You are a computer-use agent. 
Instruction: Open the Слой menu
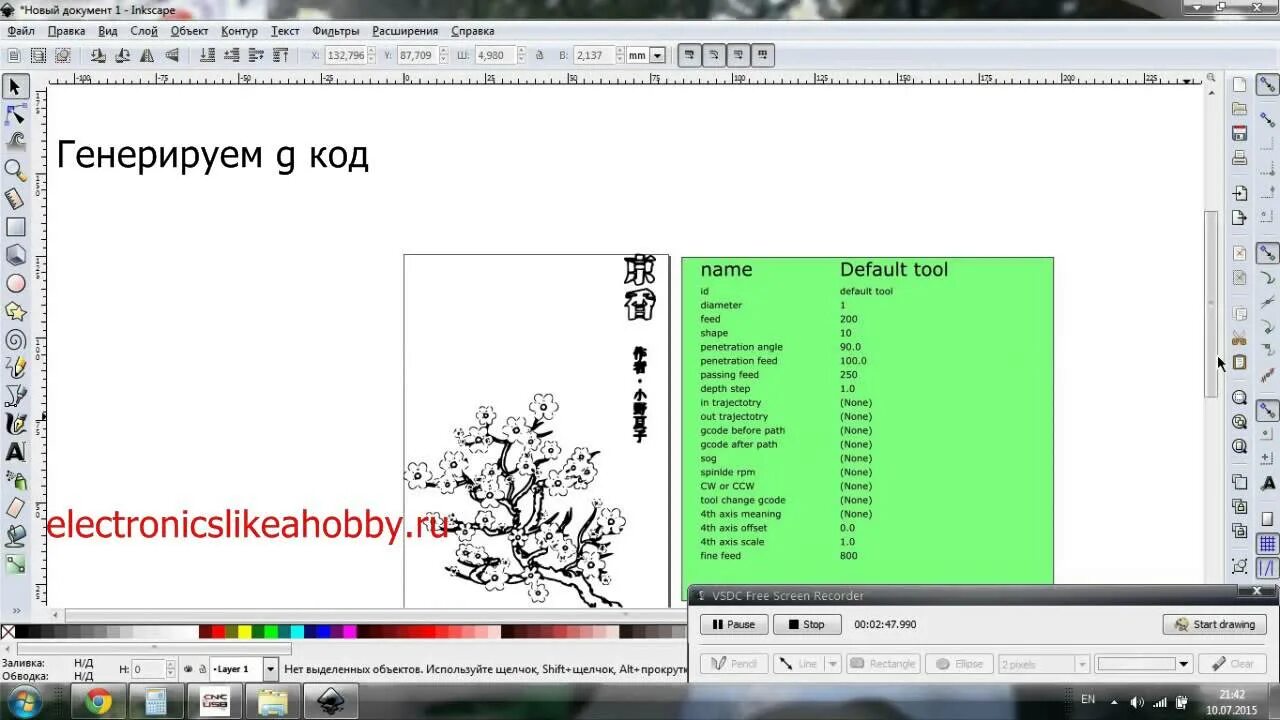(144, 31)
